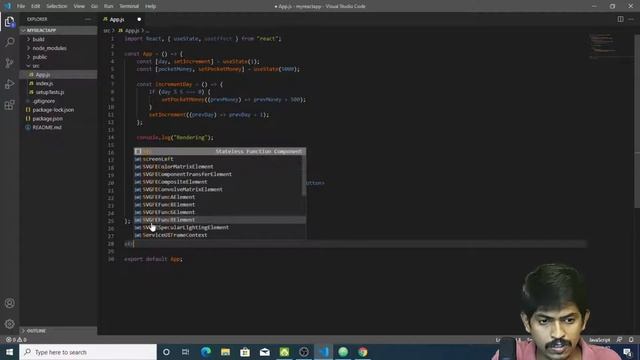Open the Edit menu
This screenshot has height=360, width=640.
(36, 6)
